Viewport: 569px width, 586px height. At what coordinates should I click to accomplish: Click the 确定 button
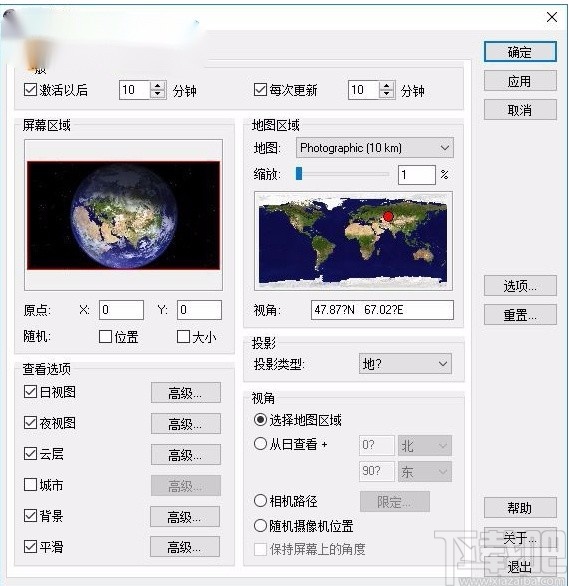coord(520,52)
